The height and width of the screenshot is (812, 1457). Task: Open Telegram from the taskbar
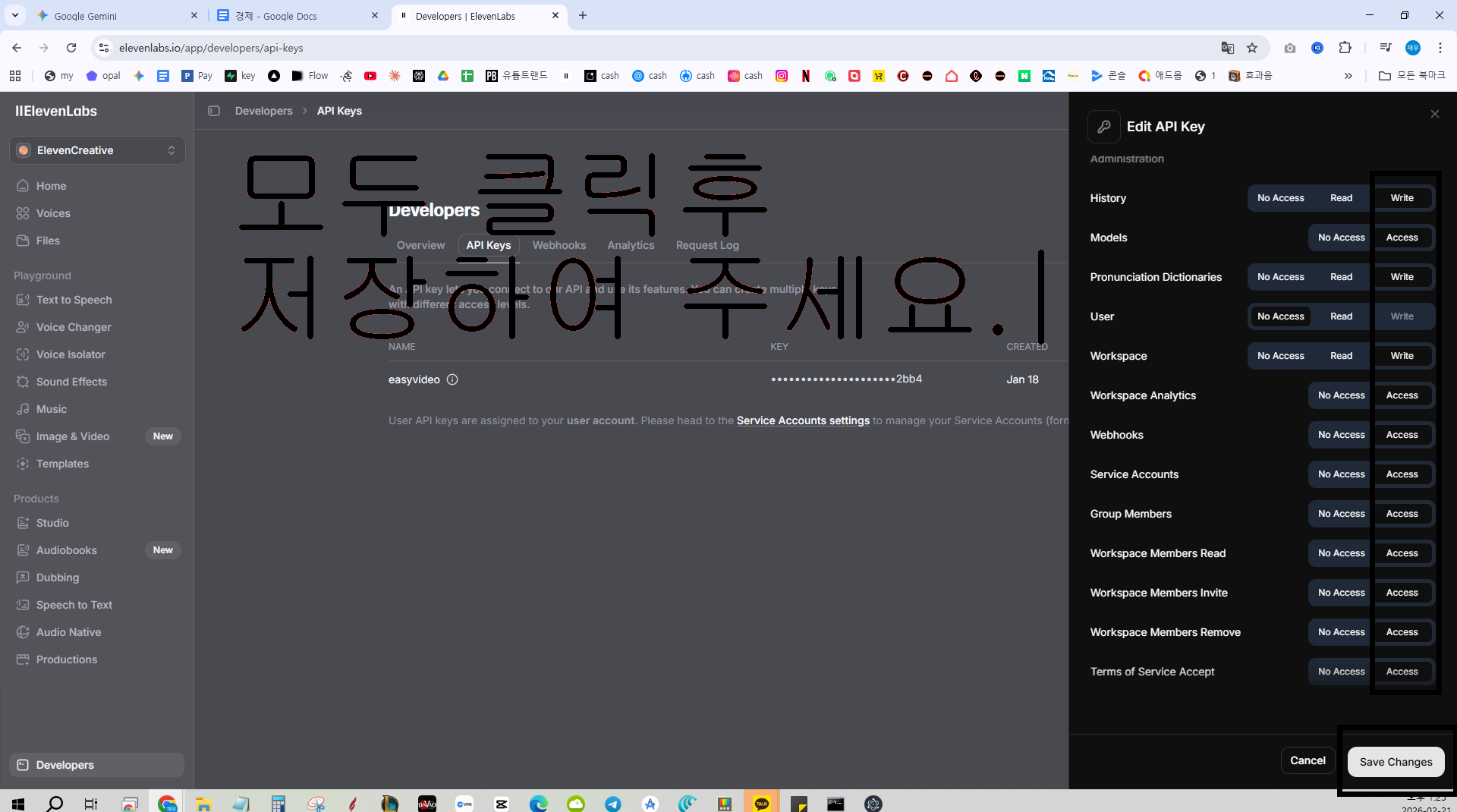pos(613,803)
